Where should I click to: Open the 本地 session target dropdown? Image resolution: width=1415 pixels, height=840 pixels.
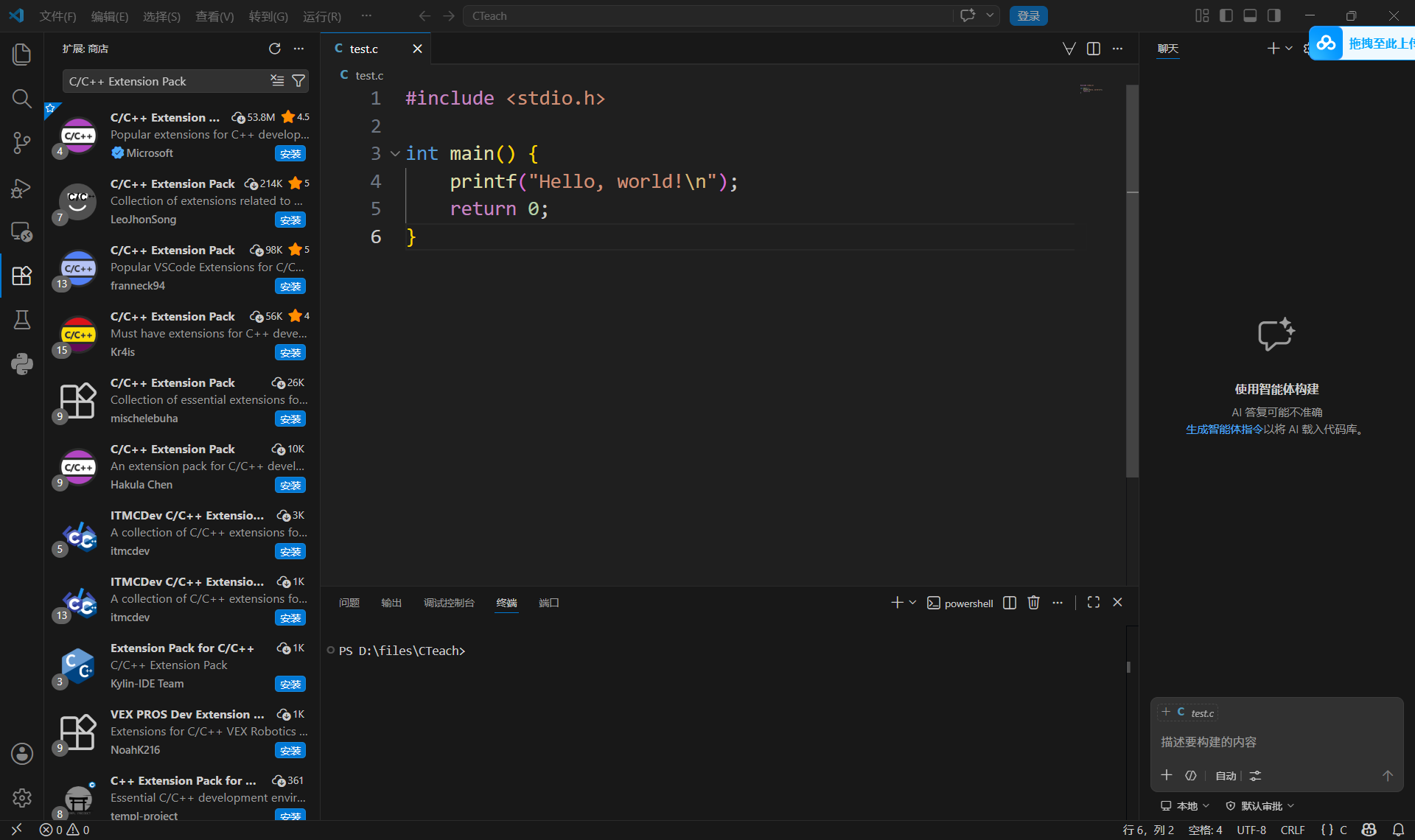1185,805
